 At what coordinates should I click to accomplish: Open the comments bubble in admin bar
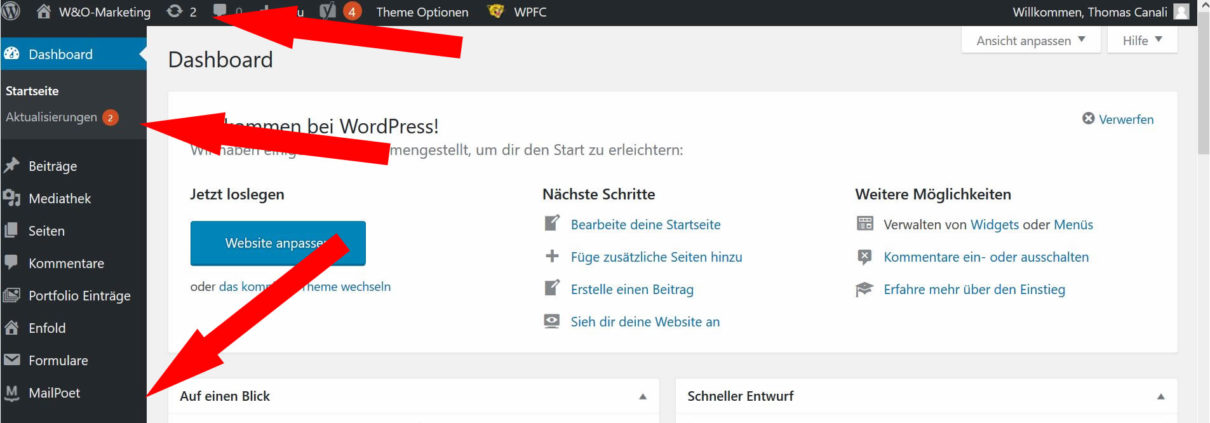pyautogui.click(x=221, y=12)
